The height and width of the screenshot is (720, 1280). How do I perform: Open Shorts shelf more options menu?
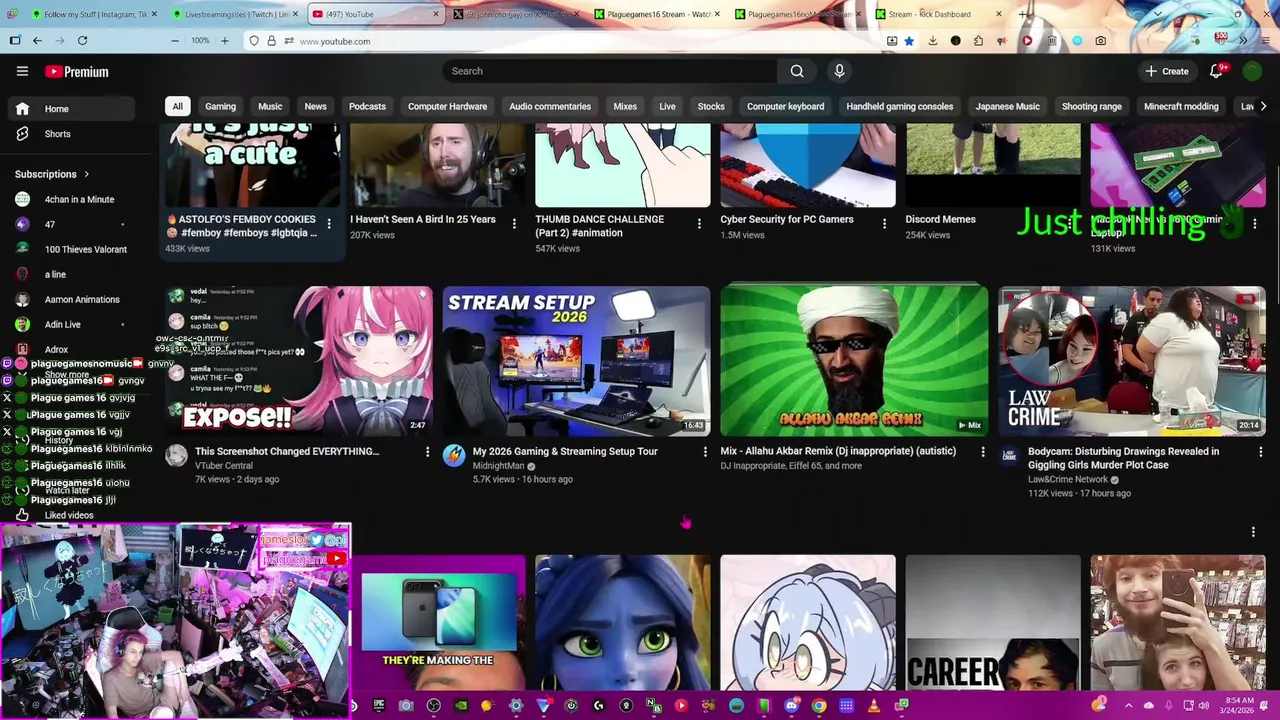point(1253,532)
